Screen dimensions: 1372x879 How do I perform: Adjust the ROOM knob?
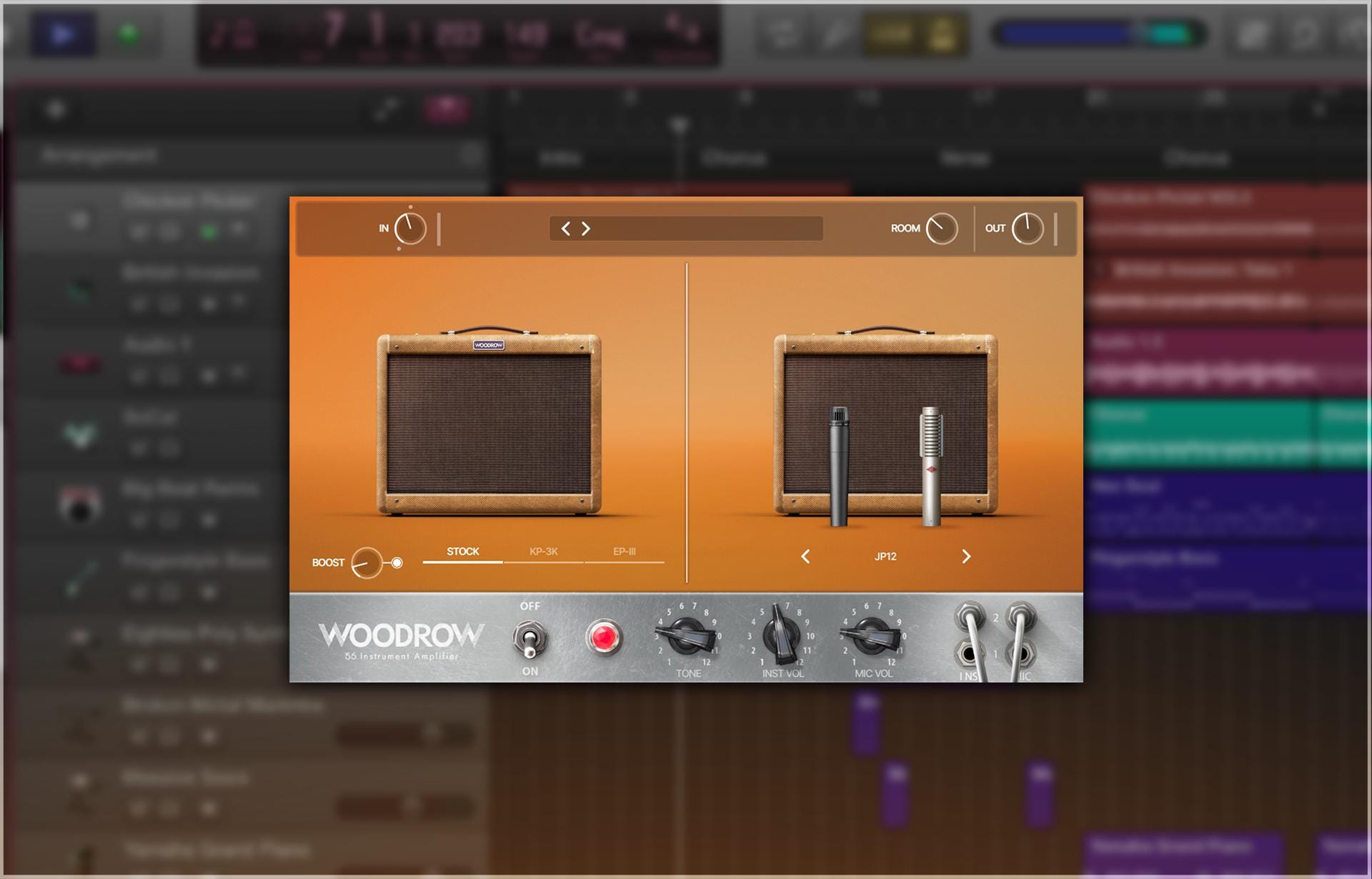pyautogui.click(x=942, y=229)
